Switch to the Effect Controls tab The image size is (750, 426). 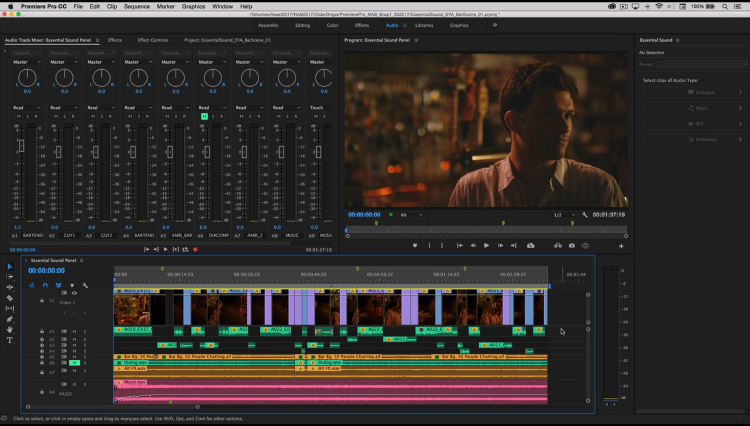153,40
